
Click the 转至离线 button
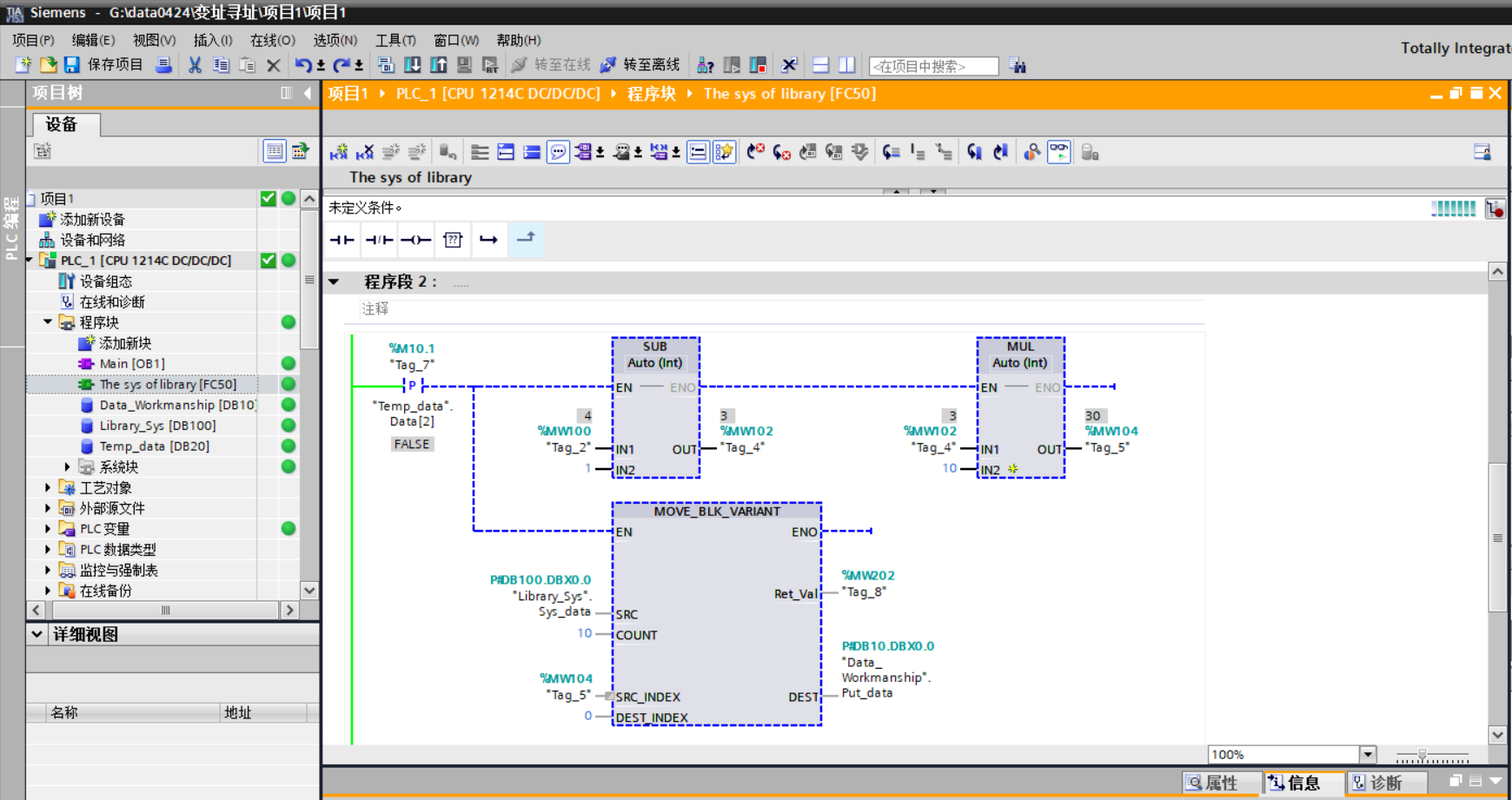coord(640,65)
